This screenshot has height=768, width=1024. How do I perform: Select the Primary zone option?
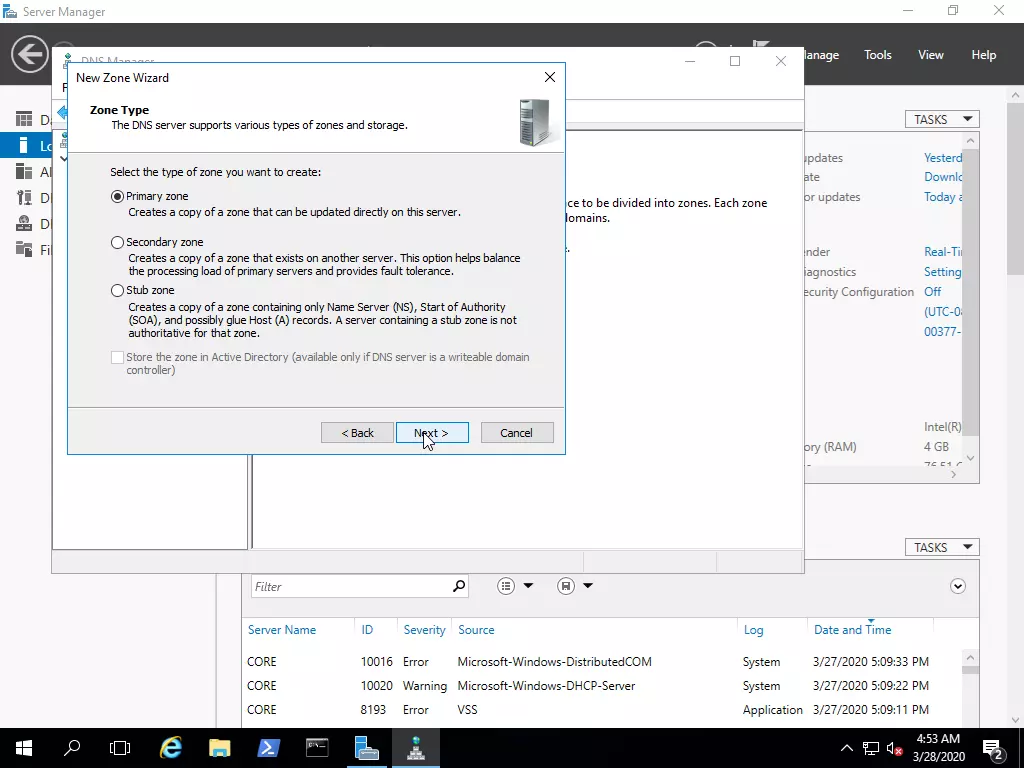pyautogui.click(x=118, y=197)
